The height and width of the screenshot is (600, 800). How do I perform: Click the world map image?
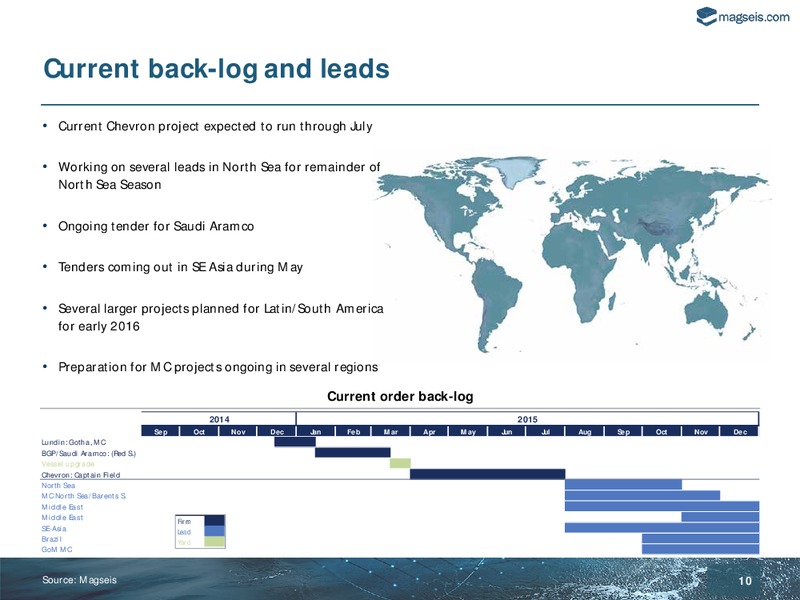[572, 254]
